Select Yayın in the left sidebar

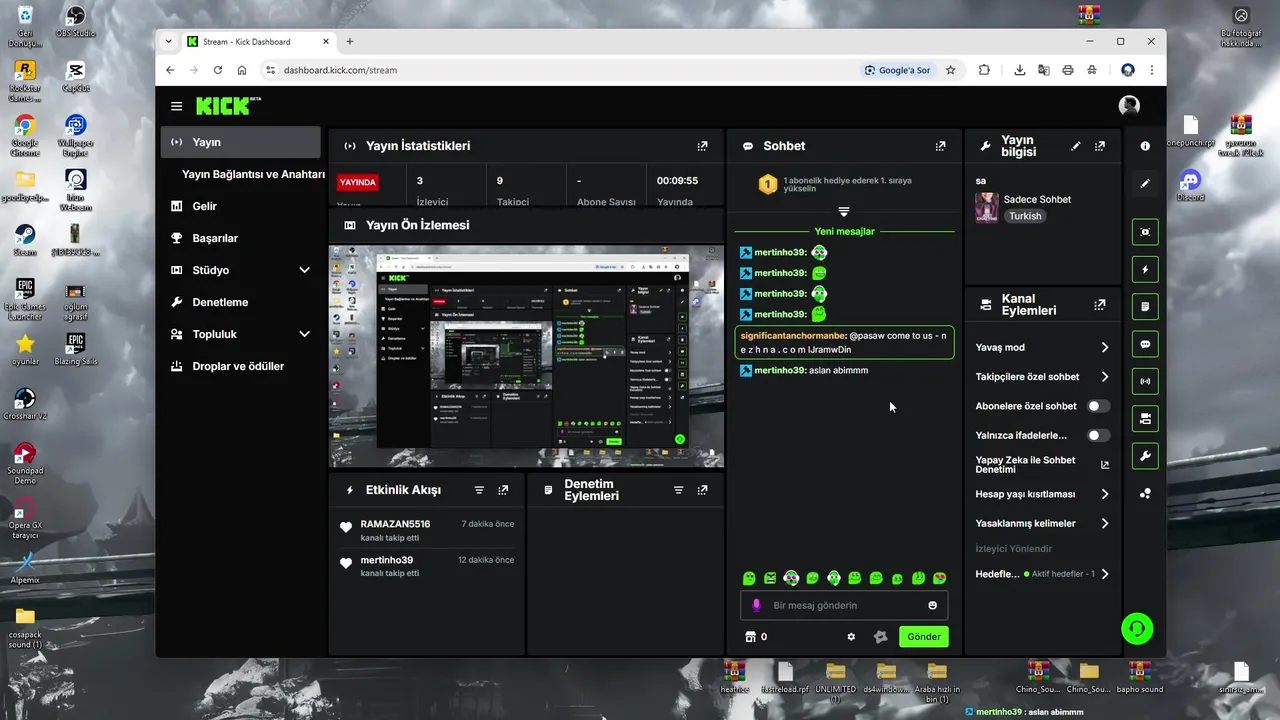coord(240,142)
